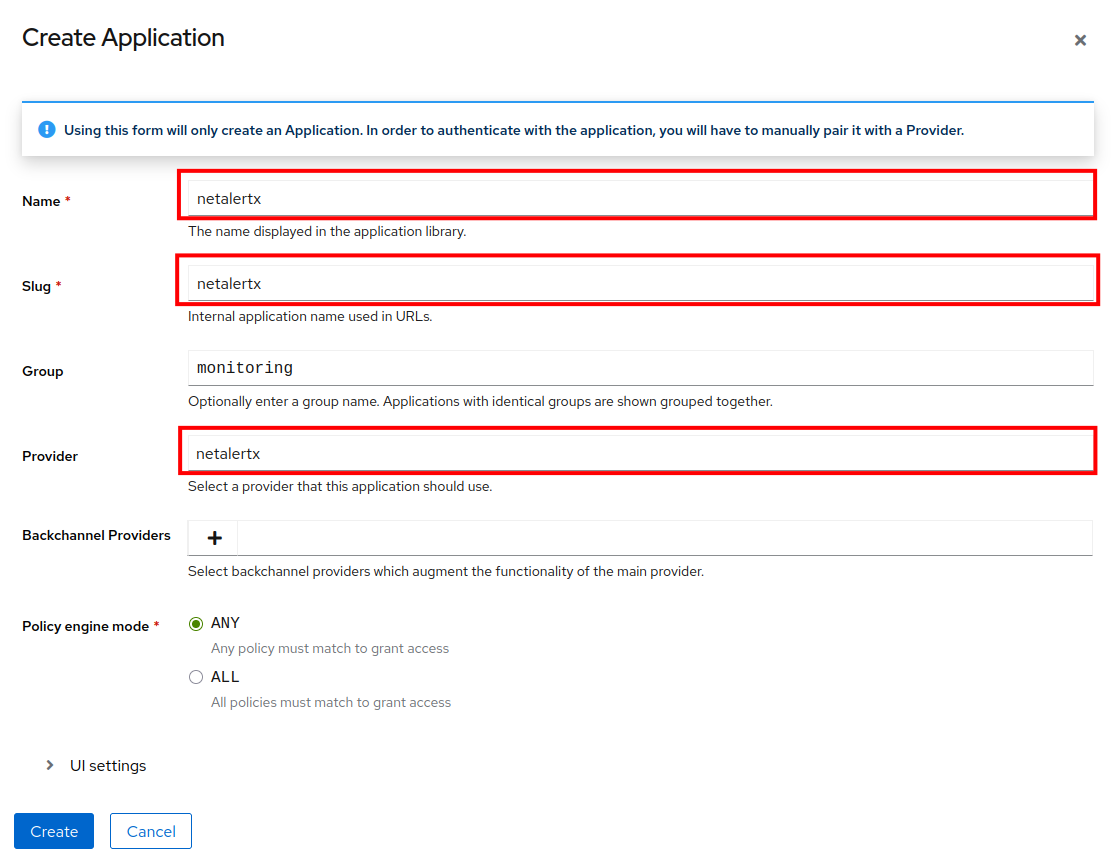Select the ALL policy engine mode radio button

[196, 677]
